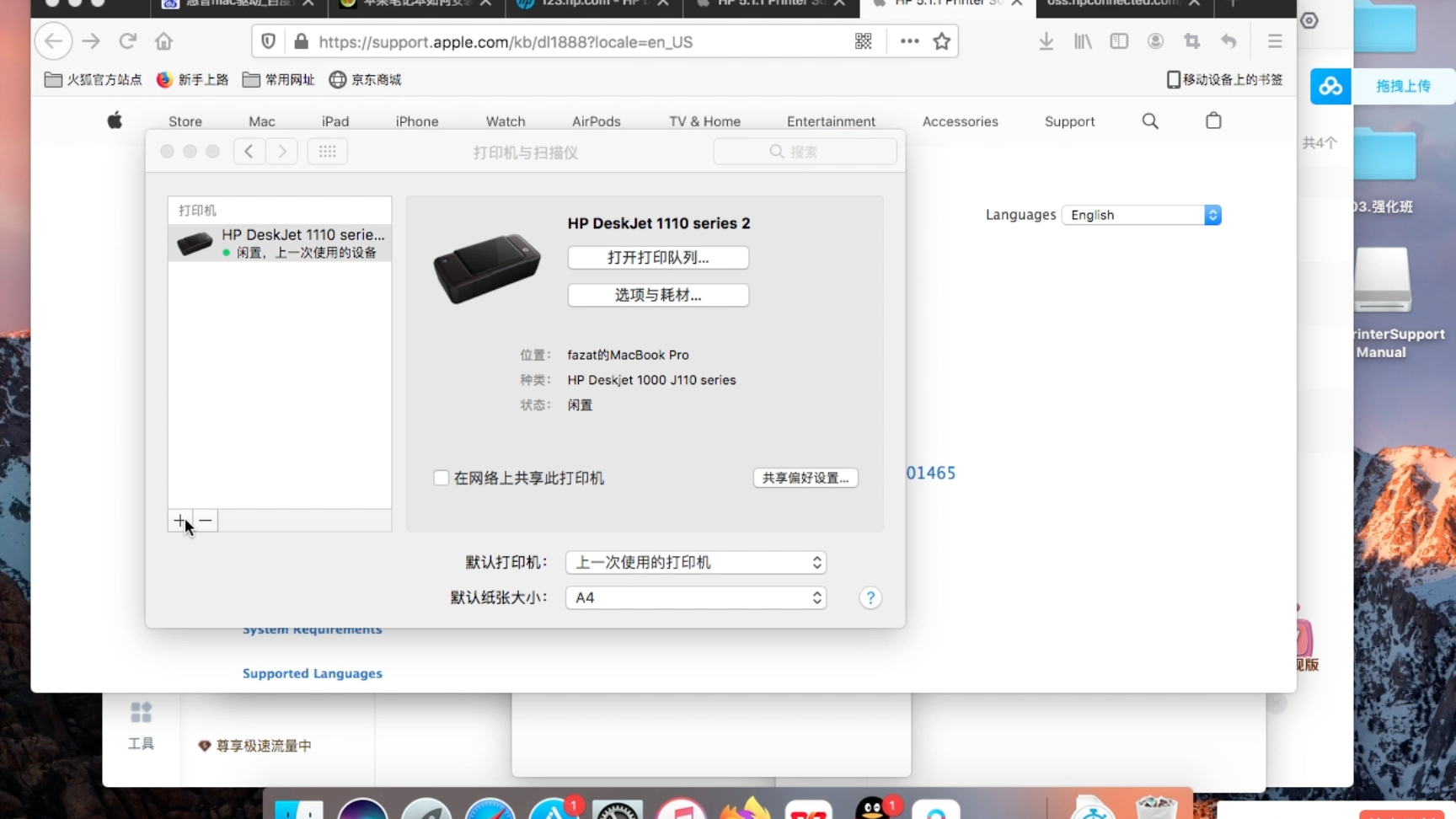
Task: Go to the Firefox home page
Action: pos(163,41)
